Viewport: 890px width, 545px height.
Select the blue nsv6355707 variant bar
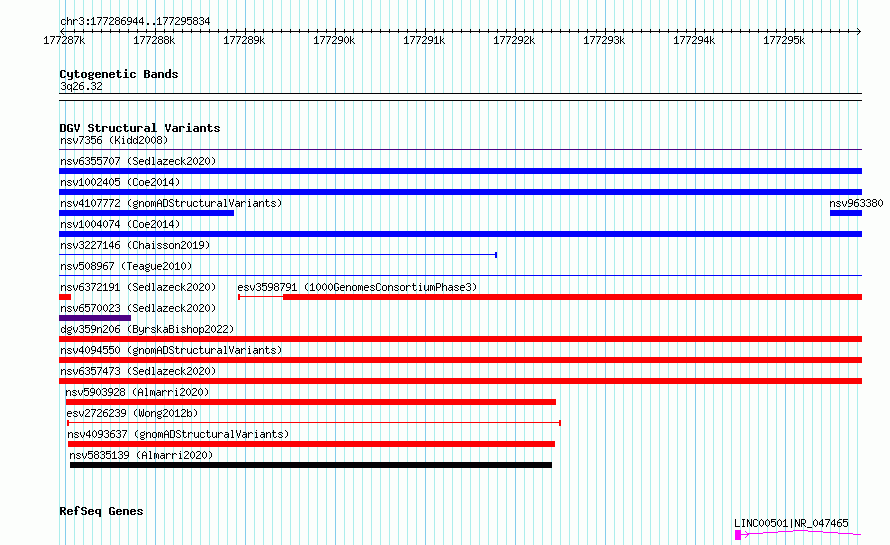(x=460, y=171)
